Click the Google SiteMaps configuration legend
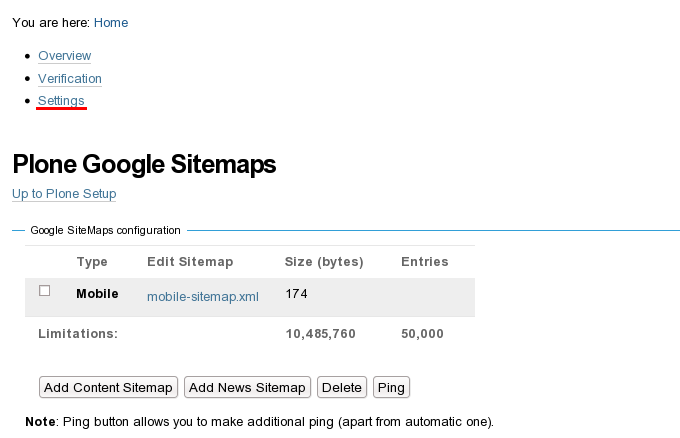Screen dimensions: 680x438 105,230
